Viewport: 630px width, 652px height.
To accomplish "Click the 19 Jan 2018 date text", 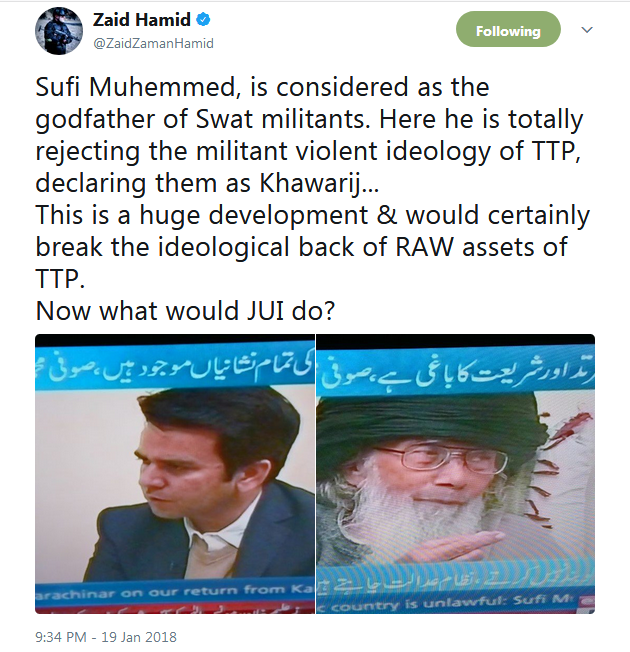I will click(x=139, y=637).
